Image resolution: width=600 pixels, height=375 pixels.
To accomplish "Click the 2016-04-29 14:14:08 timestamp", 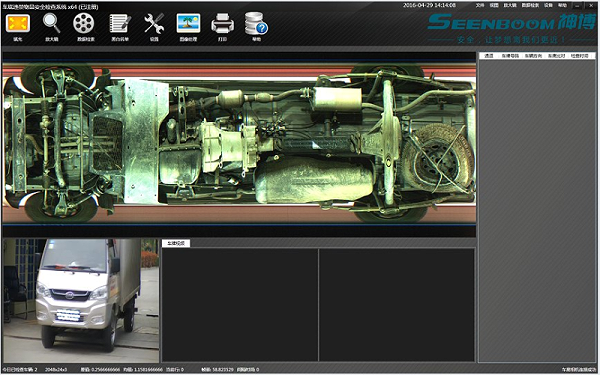I will [429, 5].
